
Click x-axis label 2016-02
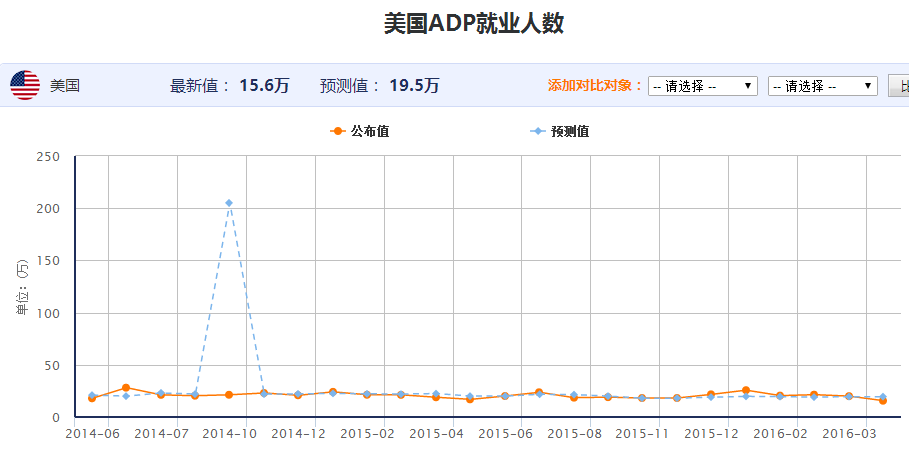click(780, 434)
